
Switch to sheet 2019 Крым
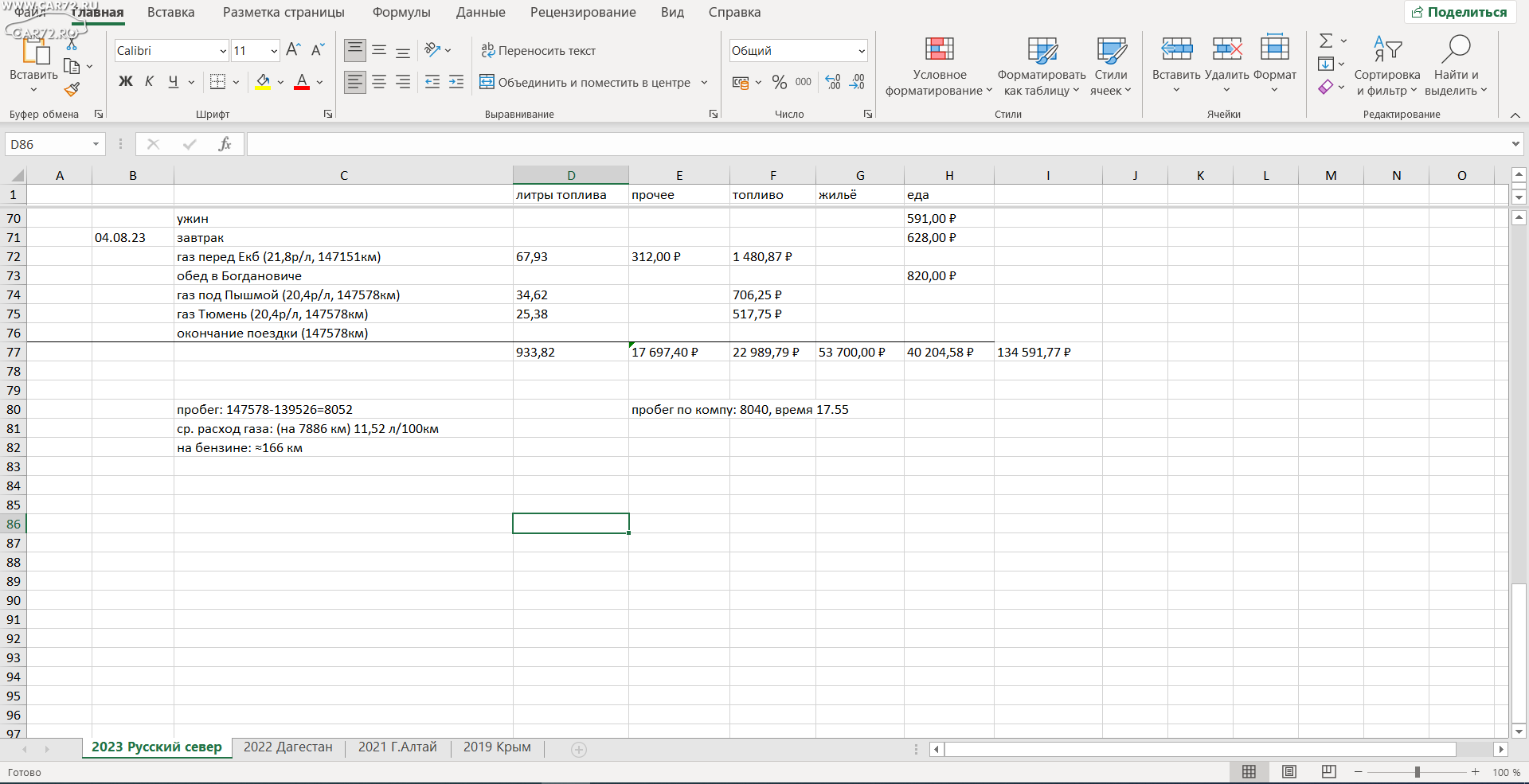tap(497, 747)
